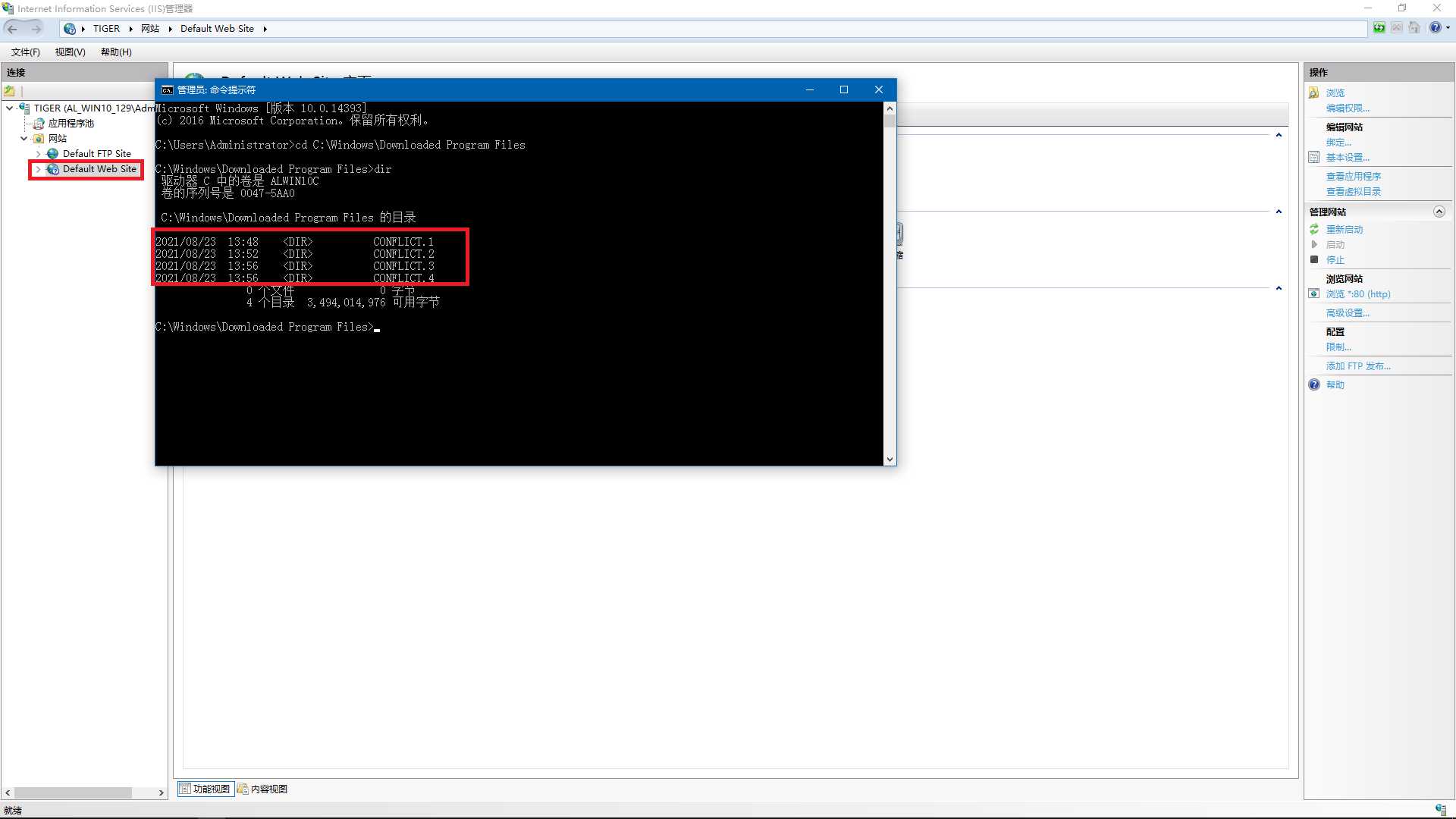Screen dimensions: 1456x819
Task: Open the 视图(V) menu
Action: point(70,52)
